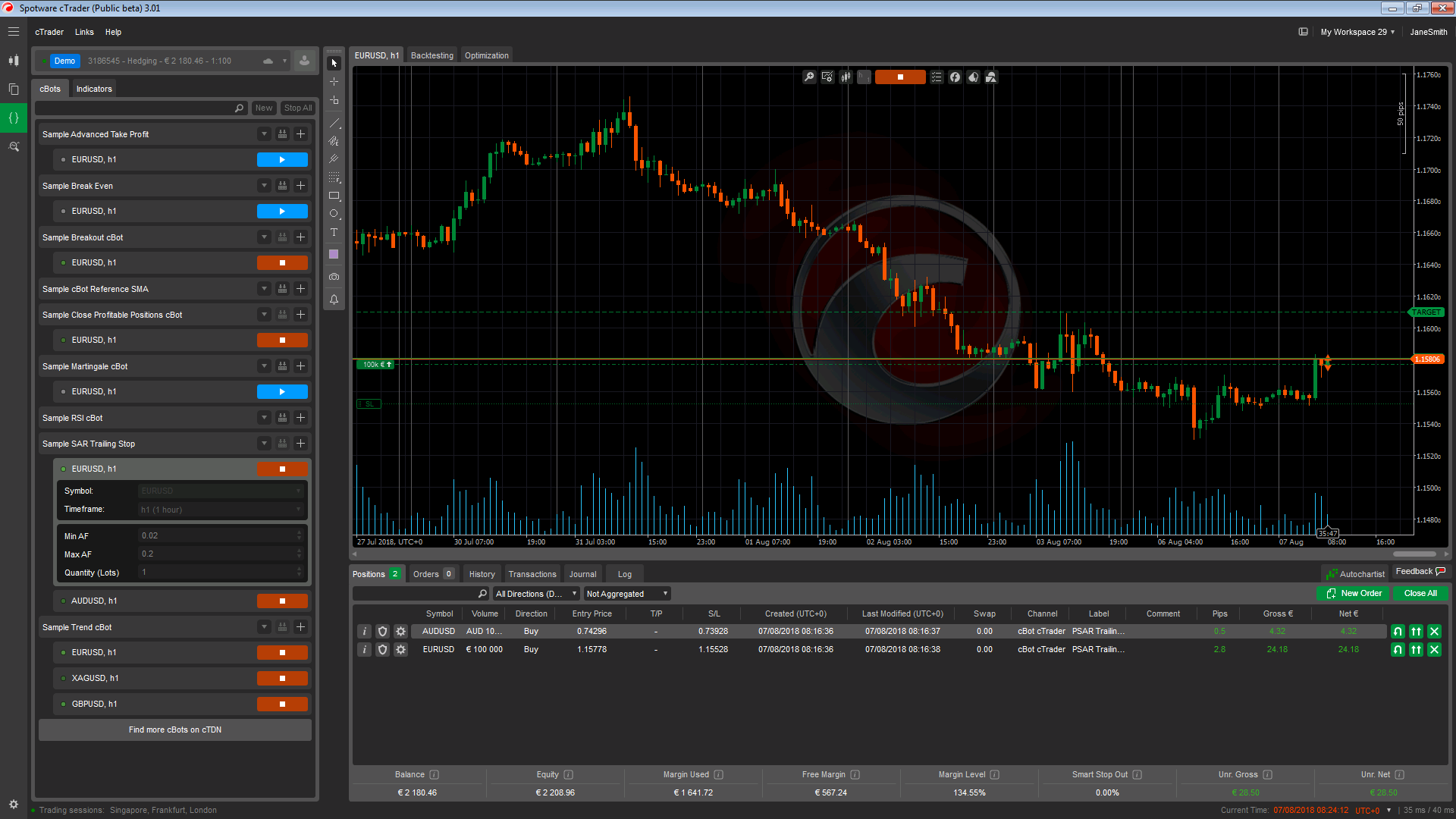Viewport: 1456px width, 819px height.
Task: Open the main hamburger menu
Action: 14,32
